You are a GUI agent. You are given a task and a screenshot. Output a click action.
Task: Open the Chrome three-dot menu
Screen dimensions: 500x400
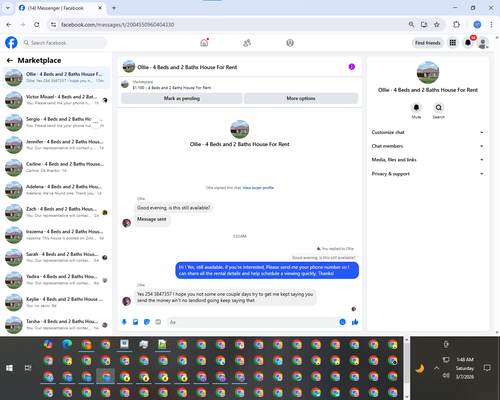click(491, 24)
